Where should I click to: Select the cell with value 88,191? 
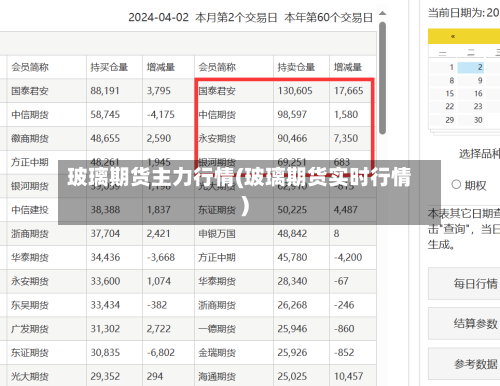click(115, 91)
